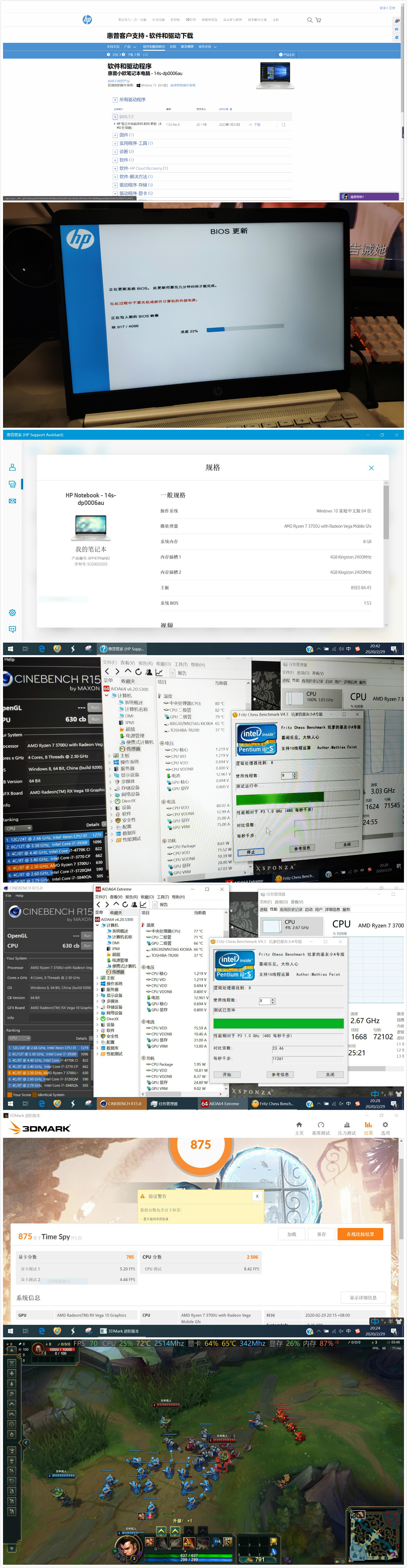Viewport: 407px width, 1568px height.
Task: Expand the 实用程序-工具 (1) category
Action: tap(115, 144)
